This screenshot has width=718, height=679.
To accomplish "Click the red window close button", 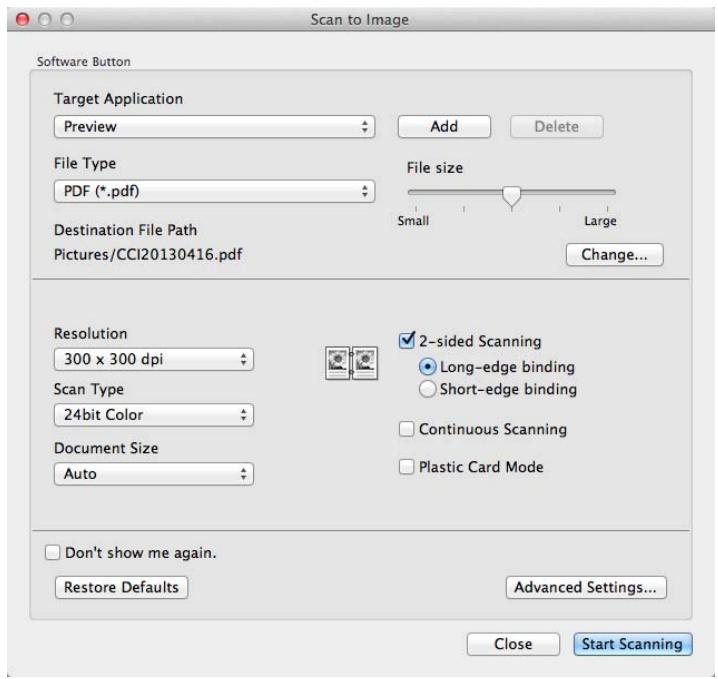I will pyautogui.click(x=22, y=19).
